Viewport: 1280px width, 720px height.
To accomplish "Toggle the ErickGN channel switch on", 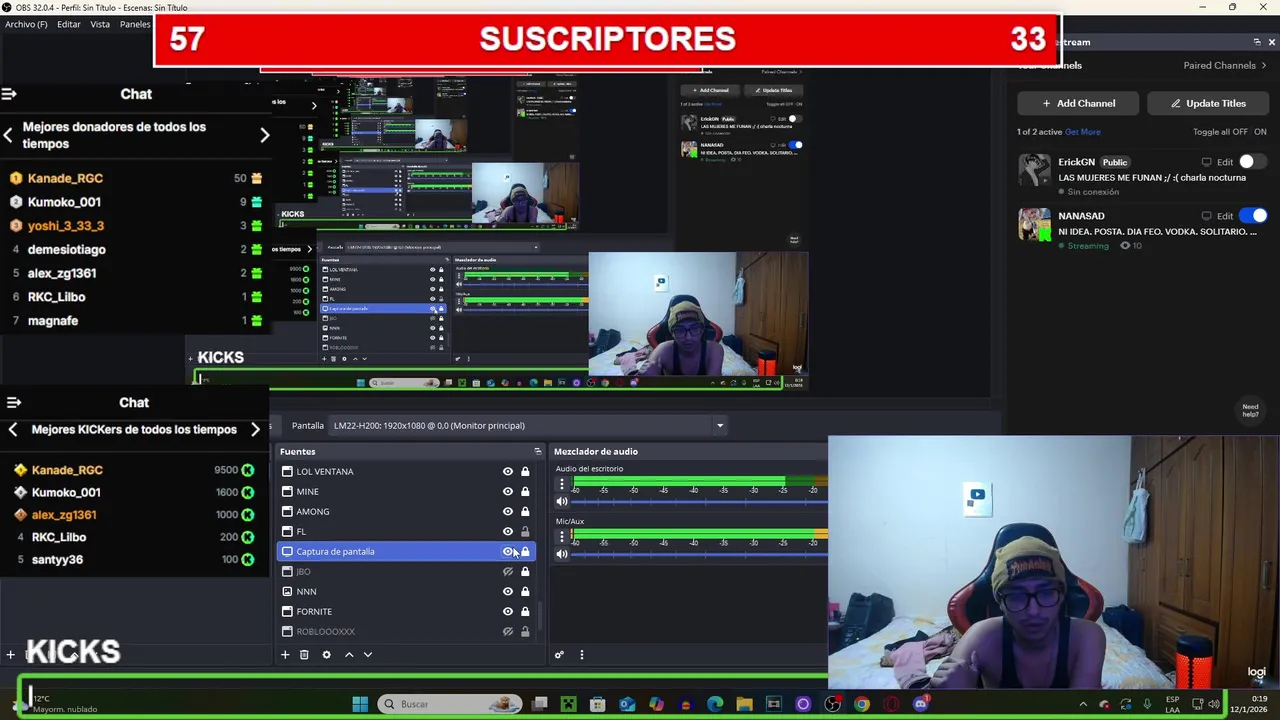I will 1252,162.
